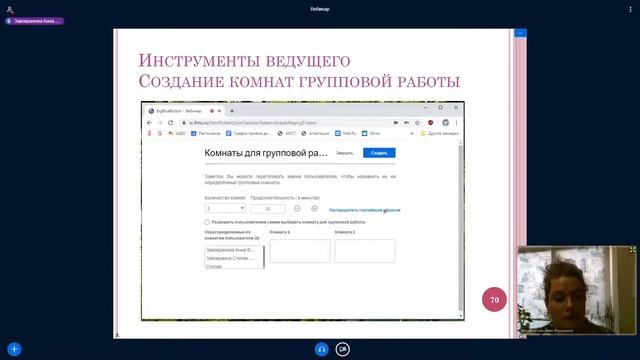Click the Заверанова Анна talking indicator pill
The height and width of the screenshot is (360, 640).
(x=35, y=21)
